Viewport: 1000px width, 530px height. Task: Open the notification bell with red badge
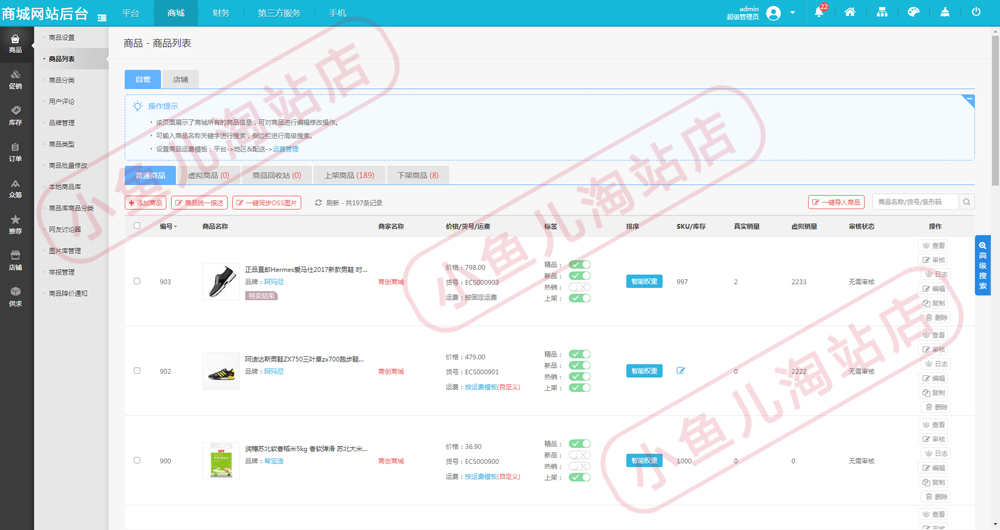click(820, 11)
